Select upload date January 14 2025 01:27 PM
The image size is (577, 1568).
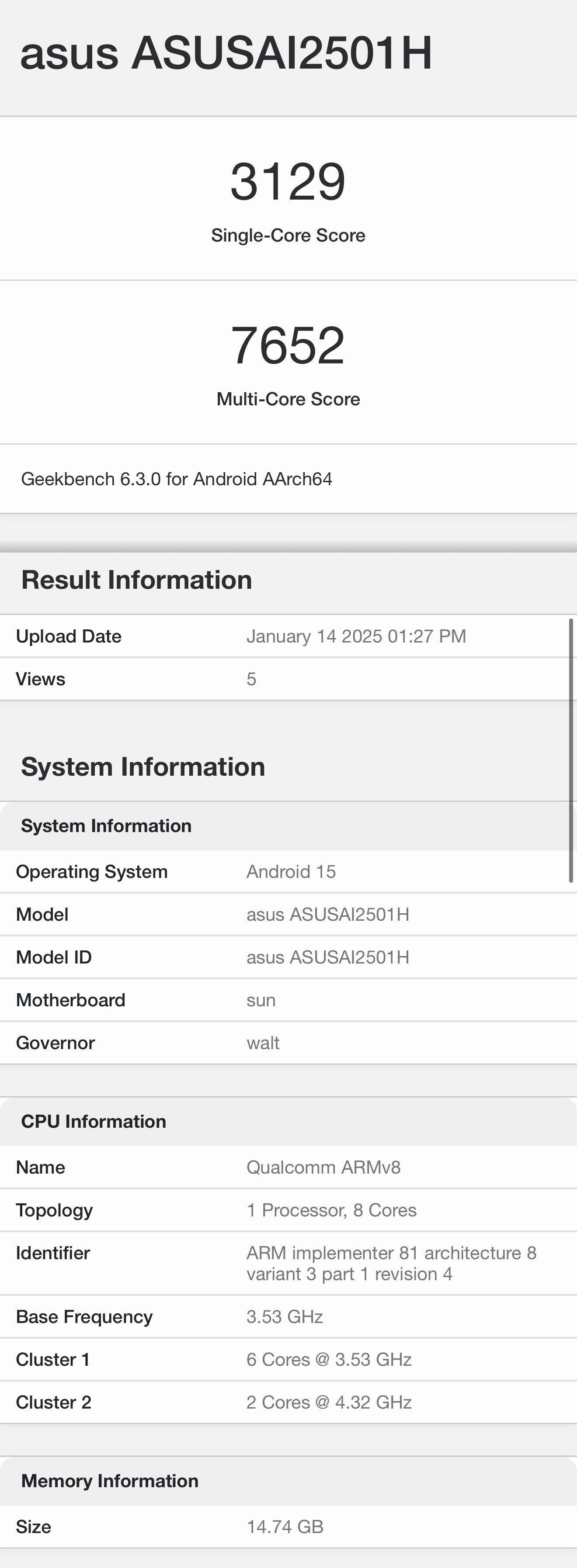[x=356, y=636]
